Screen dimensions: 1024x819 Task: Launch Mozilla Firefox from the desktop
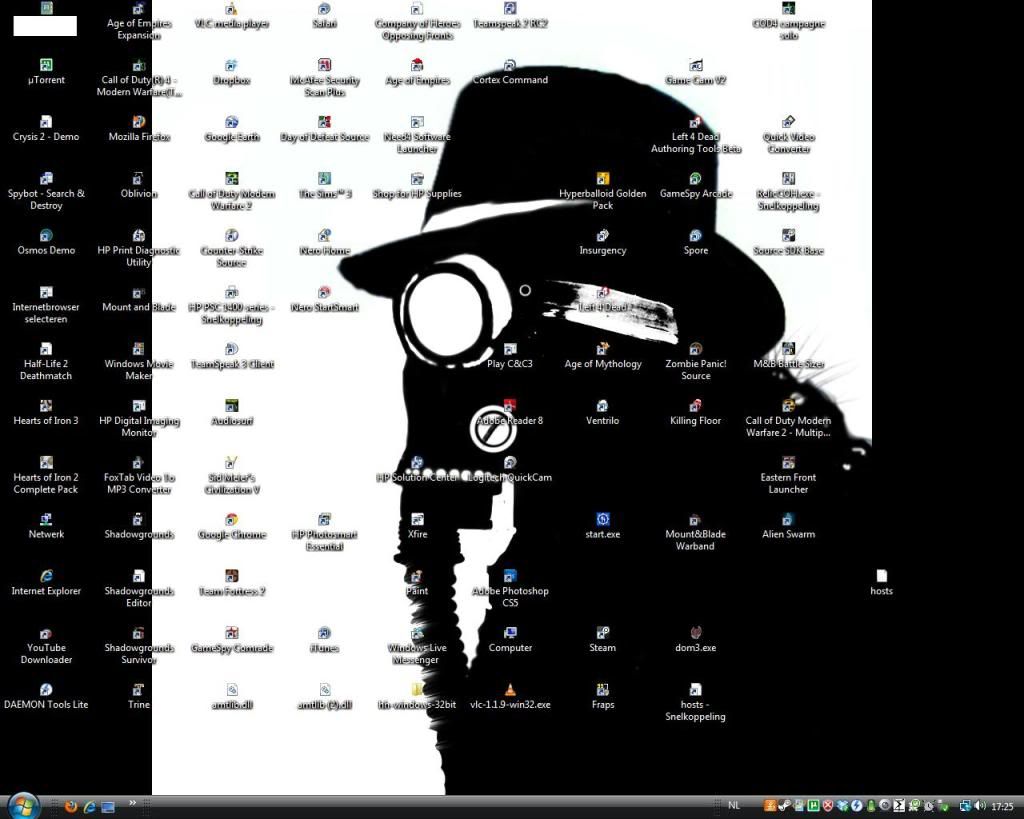pyautogui.click(x=138, y=129)
